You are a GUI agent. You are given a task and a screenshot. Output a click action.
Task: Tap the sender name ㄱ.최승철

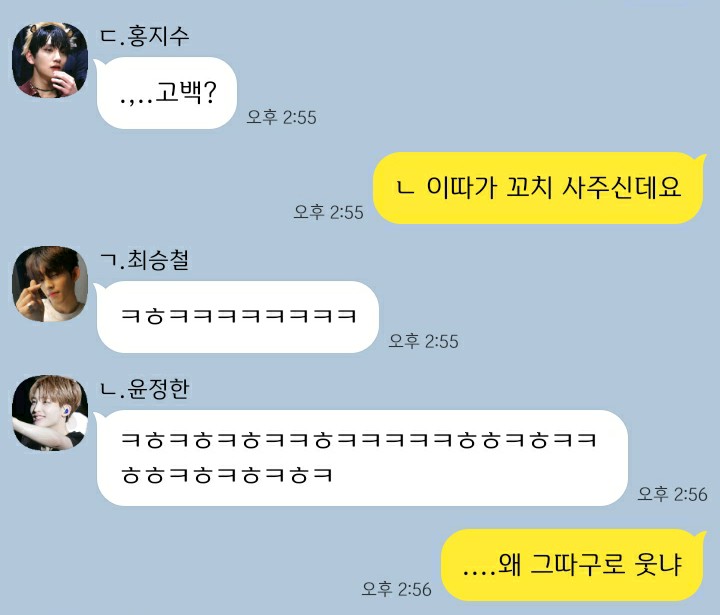coord(145,260)
